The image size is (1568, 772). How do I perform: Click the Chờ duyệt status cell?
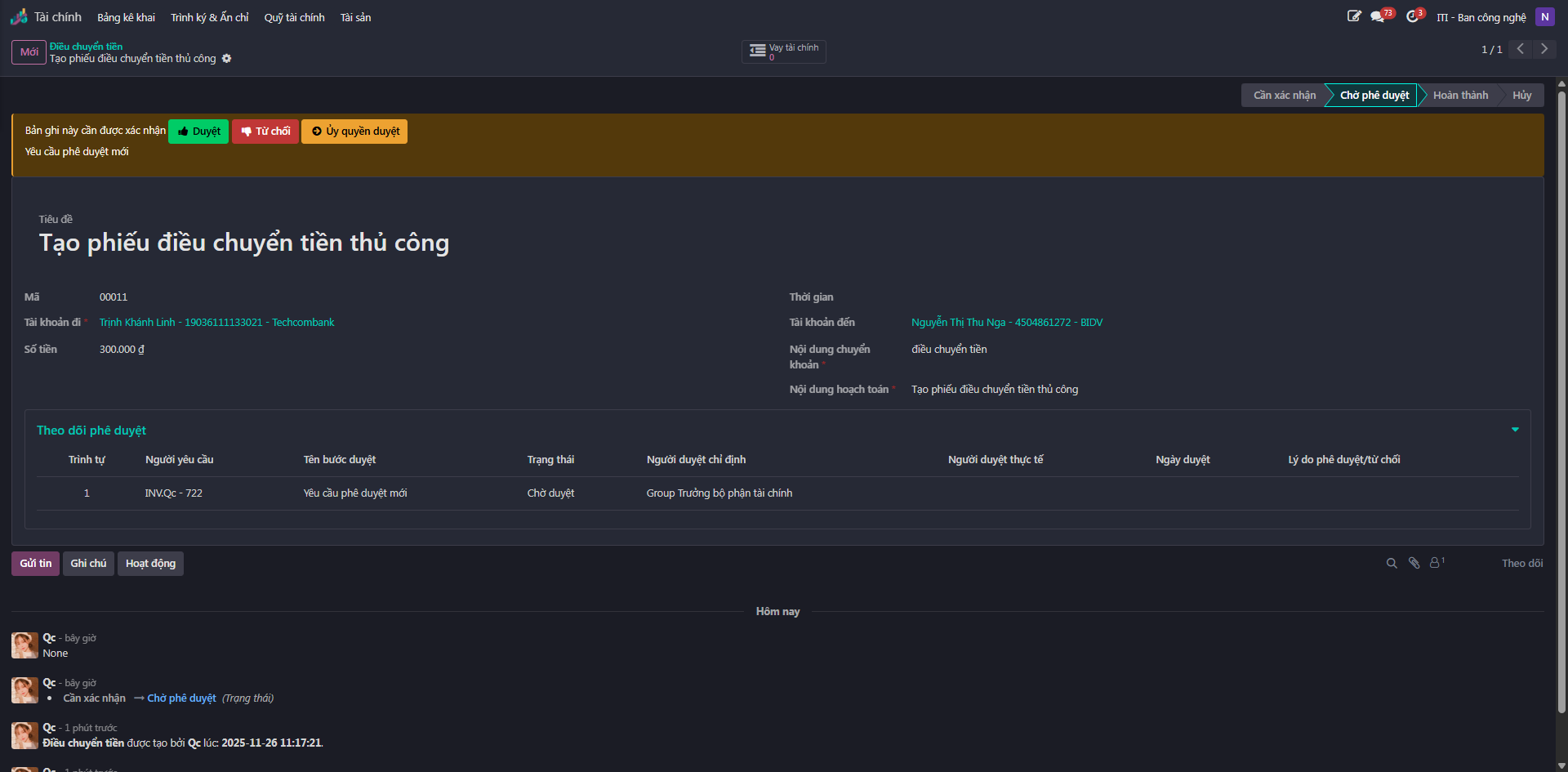550,493
